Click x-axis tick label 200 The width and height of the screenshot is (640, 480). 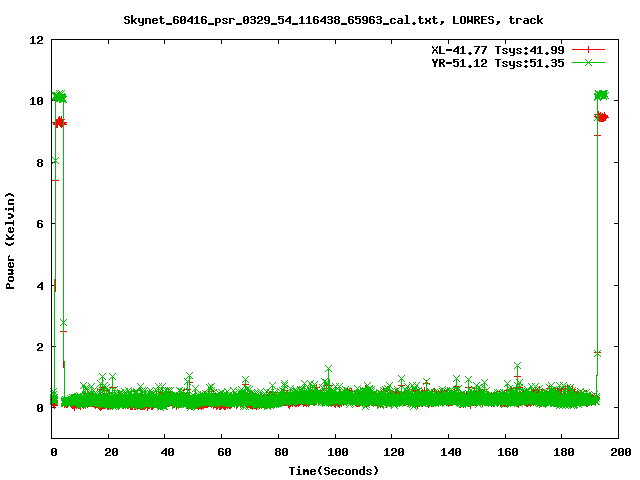(x=620, y=452)
